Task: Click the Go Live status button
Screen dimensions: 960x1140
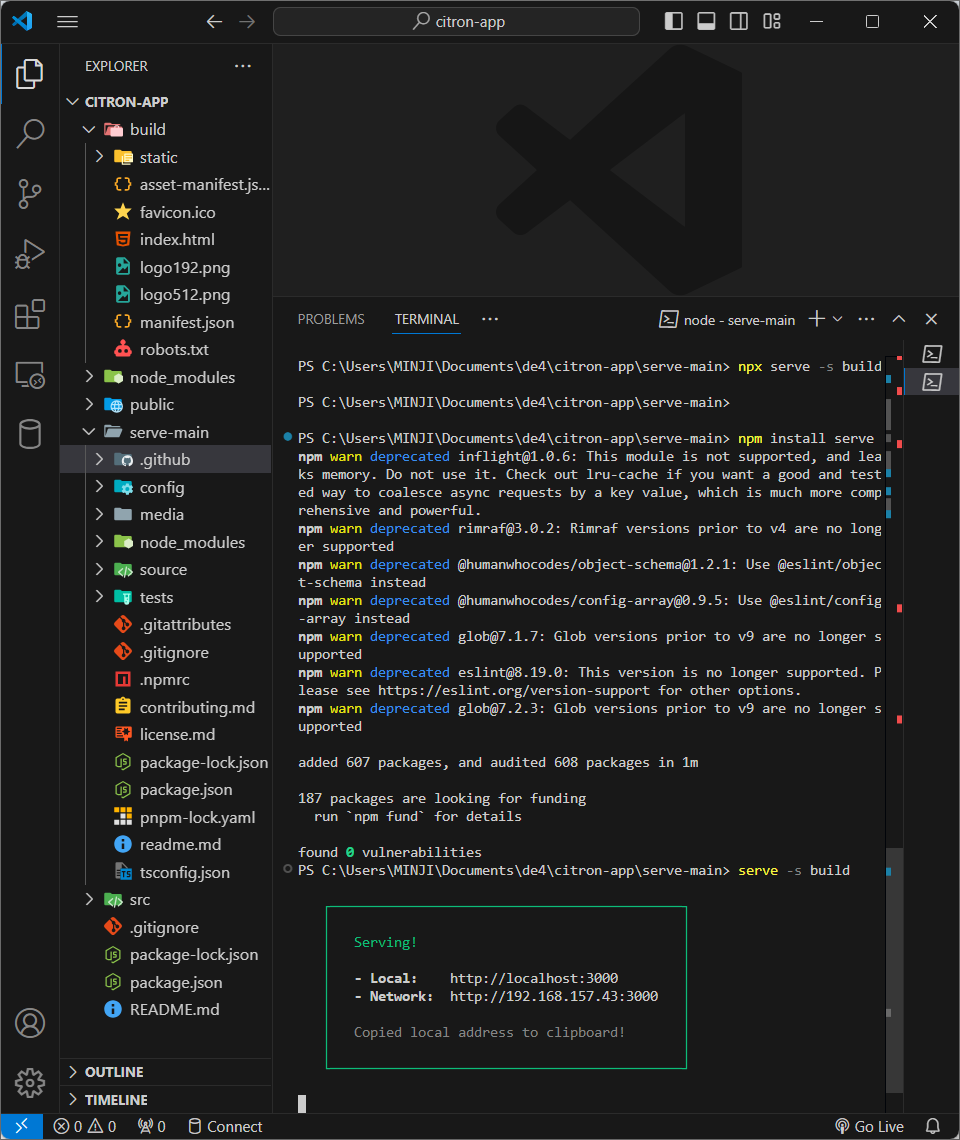Action: pos(870,1126)
